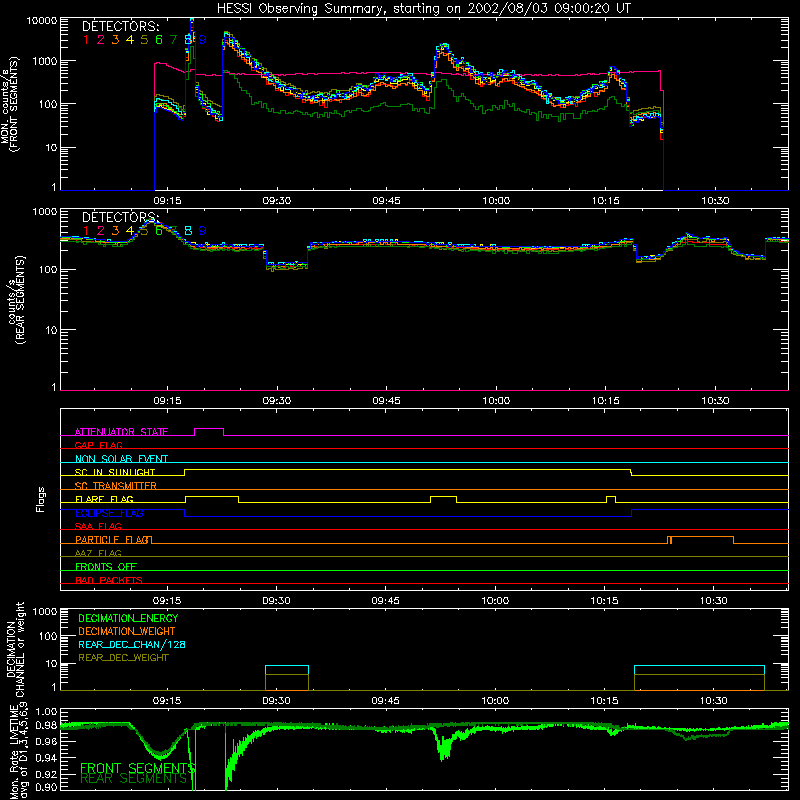Viewport: 800px width, 800px height.
Task: Click the 0.90 tick on livetime axis
Action: point(46,787)
